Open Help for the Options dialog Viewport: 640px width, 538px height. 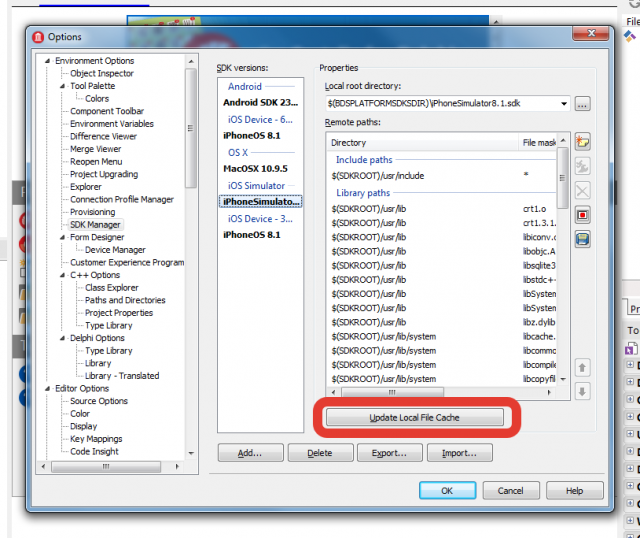[574, 491]
